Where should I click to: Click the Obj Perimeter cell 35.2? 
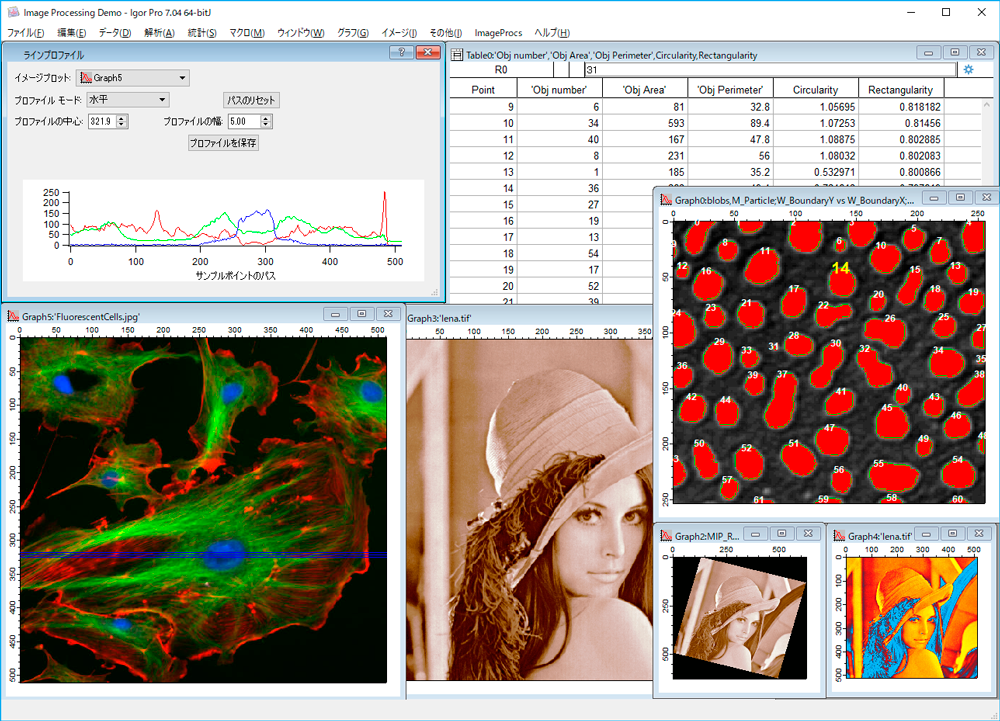730,172
